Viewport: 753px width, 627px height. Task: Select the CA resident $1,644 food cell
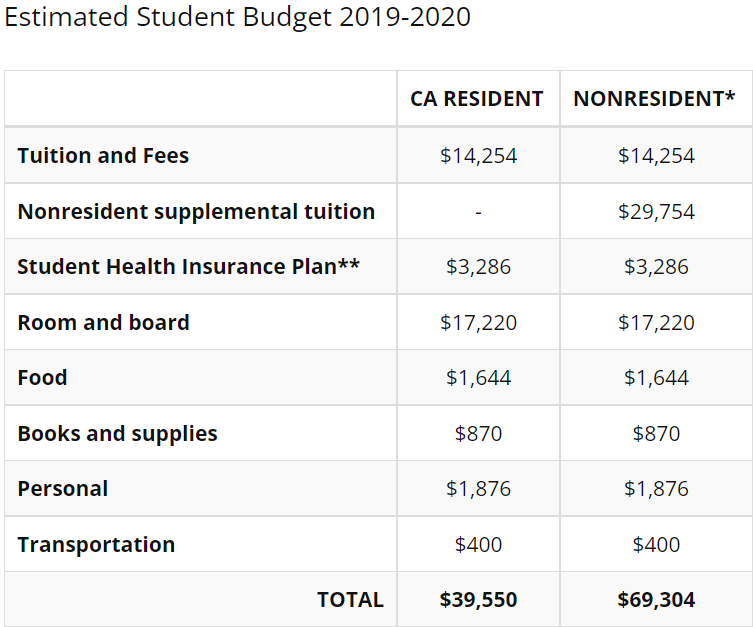[478, 377]
